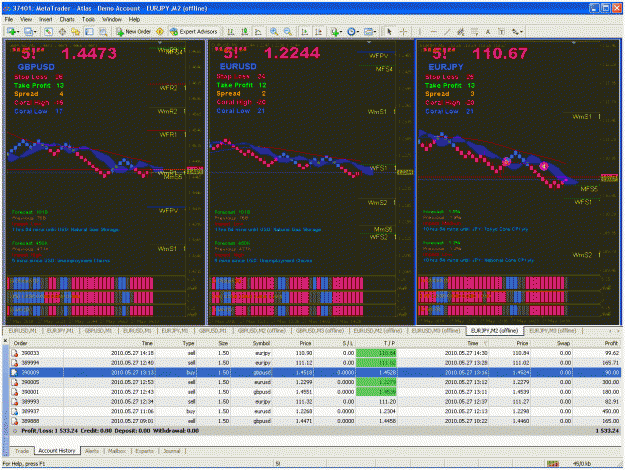Launch MetaEditor via yellow diamond icon
625x470 pixels.
[x=160, y=31]
